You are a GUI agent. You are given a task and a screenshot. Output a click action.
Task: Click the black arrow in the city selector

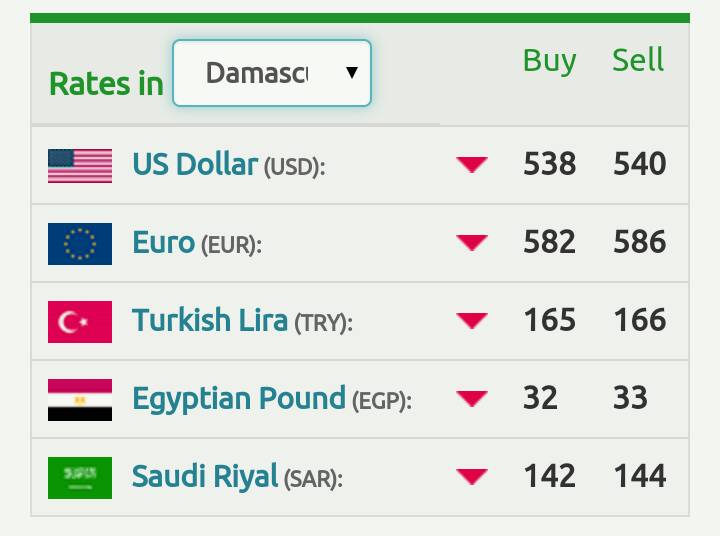[x=352, y=73]
